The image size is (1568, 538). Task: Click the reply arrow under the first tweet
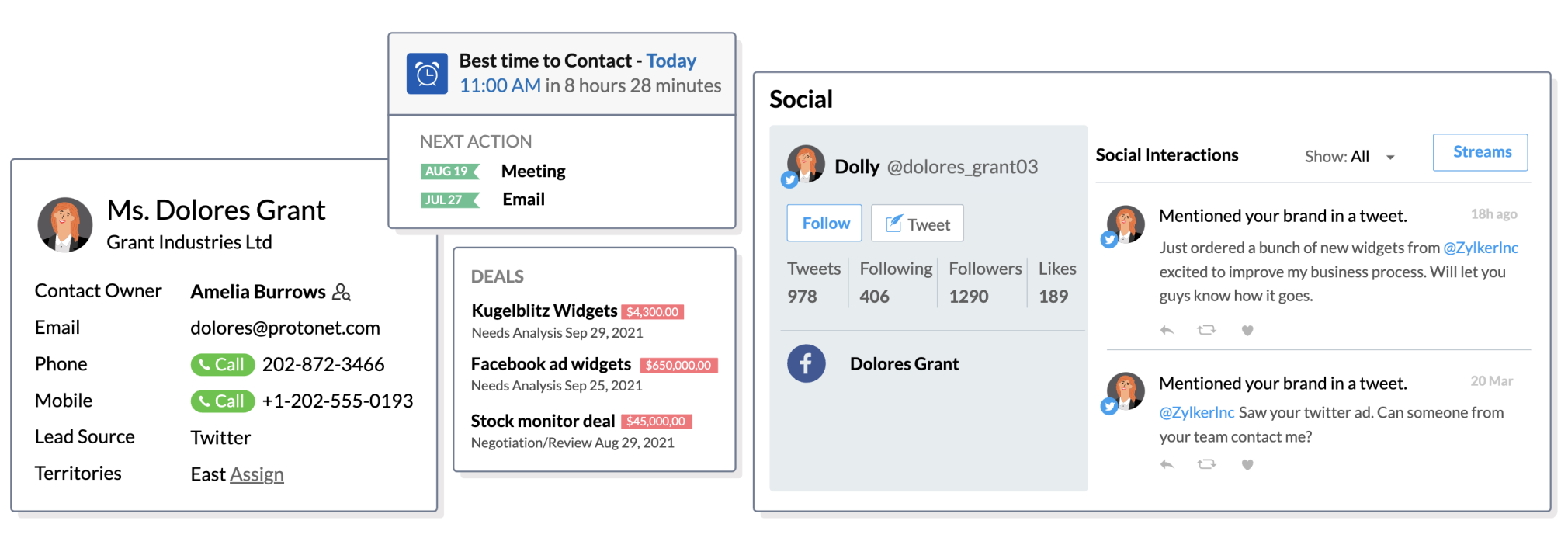click(1167, 329)
